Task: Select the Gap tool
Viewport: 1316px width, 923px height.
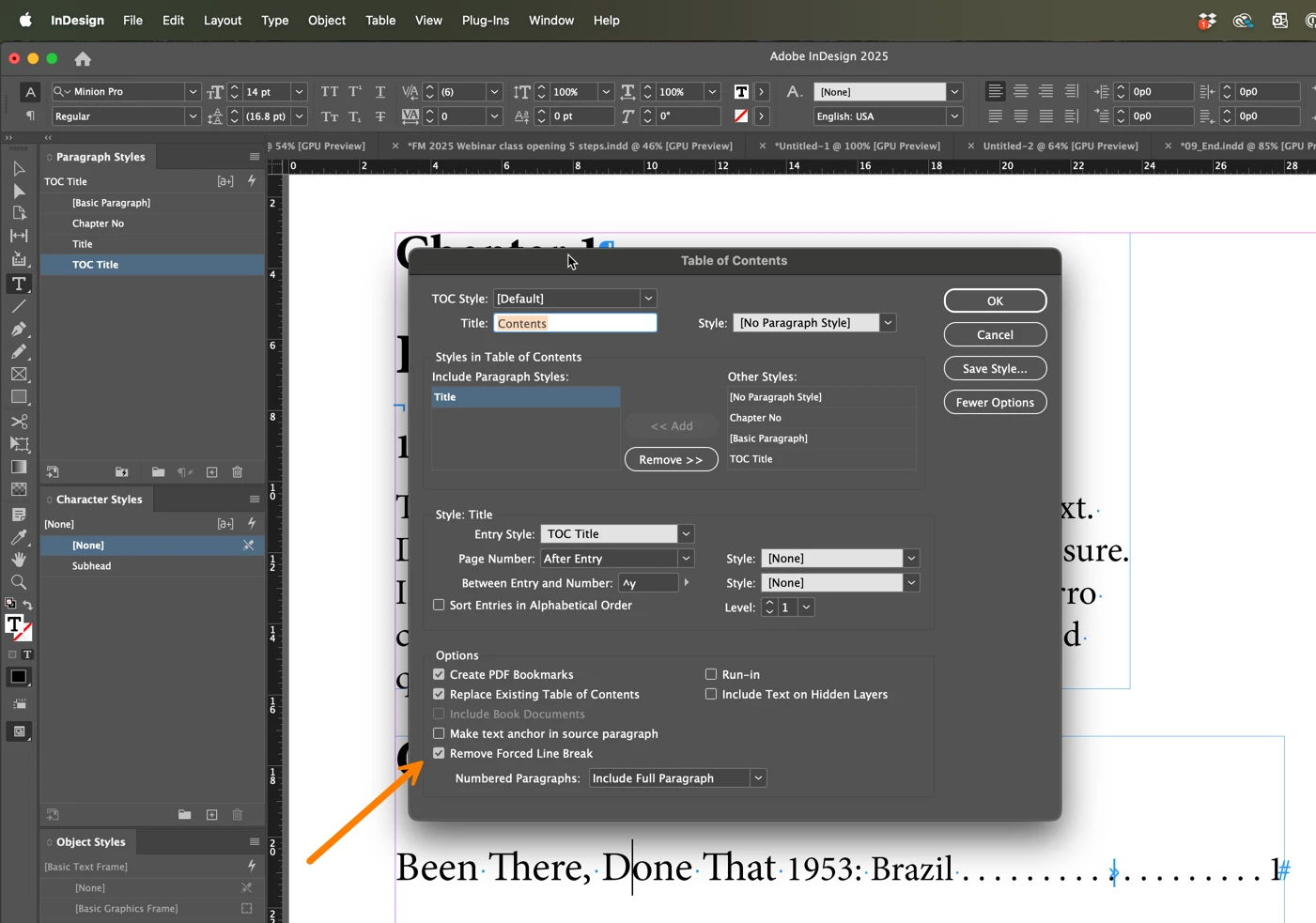Action: [19, 237]
